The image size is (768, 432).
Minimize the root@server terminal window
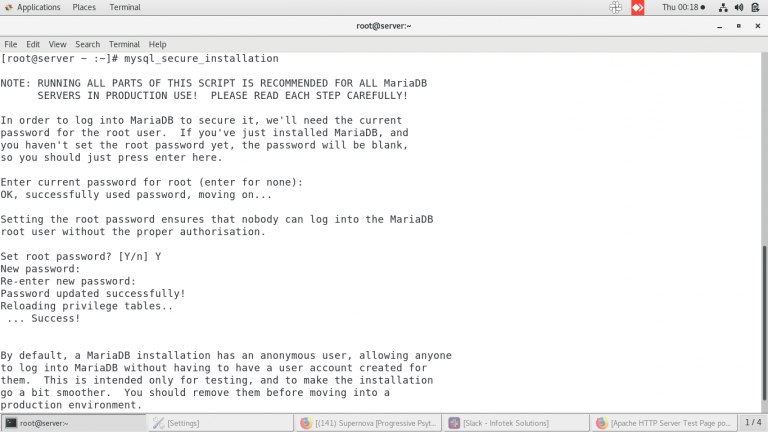click(720, 26)
